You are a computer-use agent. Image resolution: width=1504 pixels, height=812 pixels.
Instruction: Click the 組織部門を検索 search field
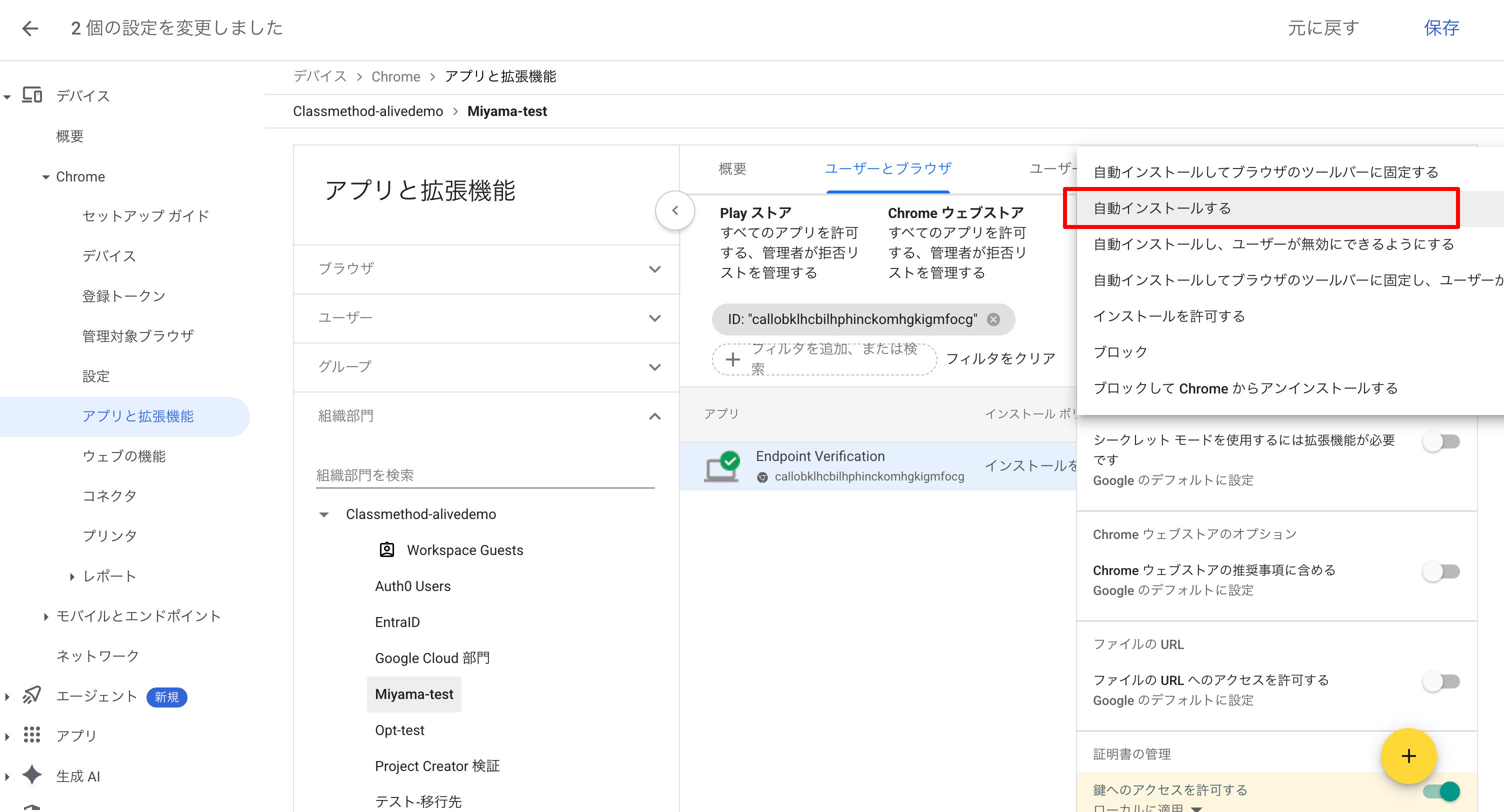[x=485, y=475]
